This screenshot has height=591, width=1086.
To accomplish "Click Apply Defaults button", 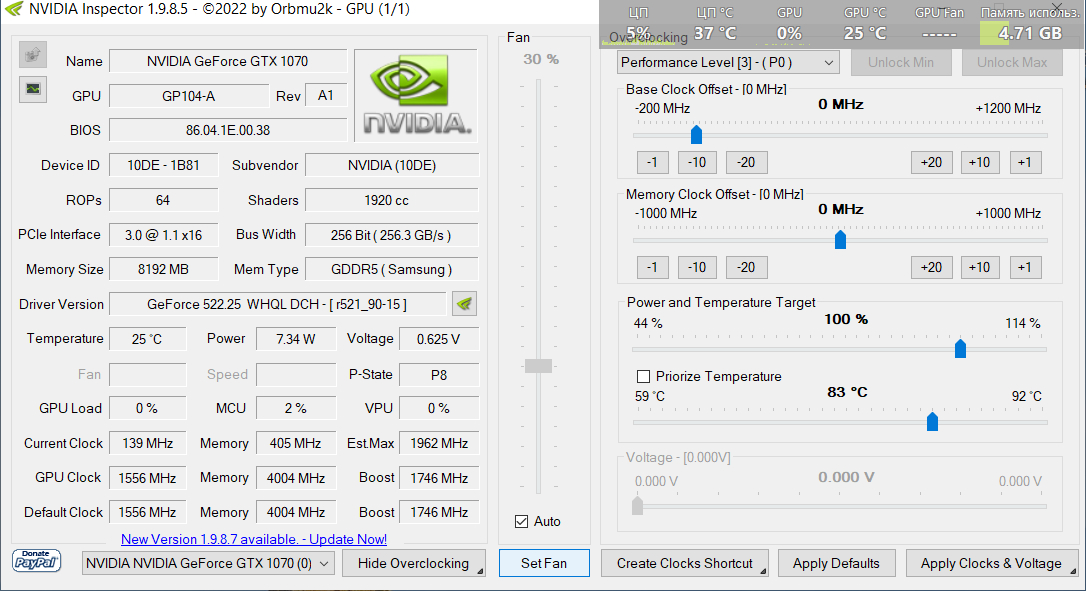I will [836, 563].
